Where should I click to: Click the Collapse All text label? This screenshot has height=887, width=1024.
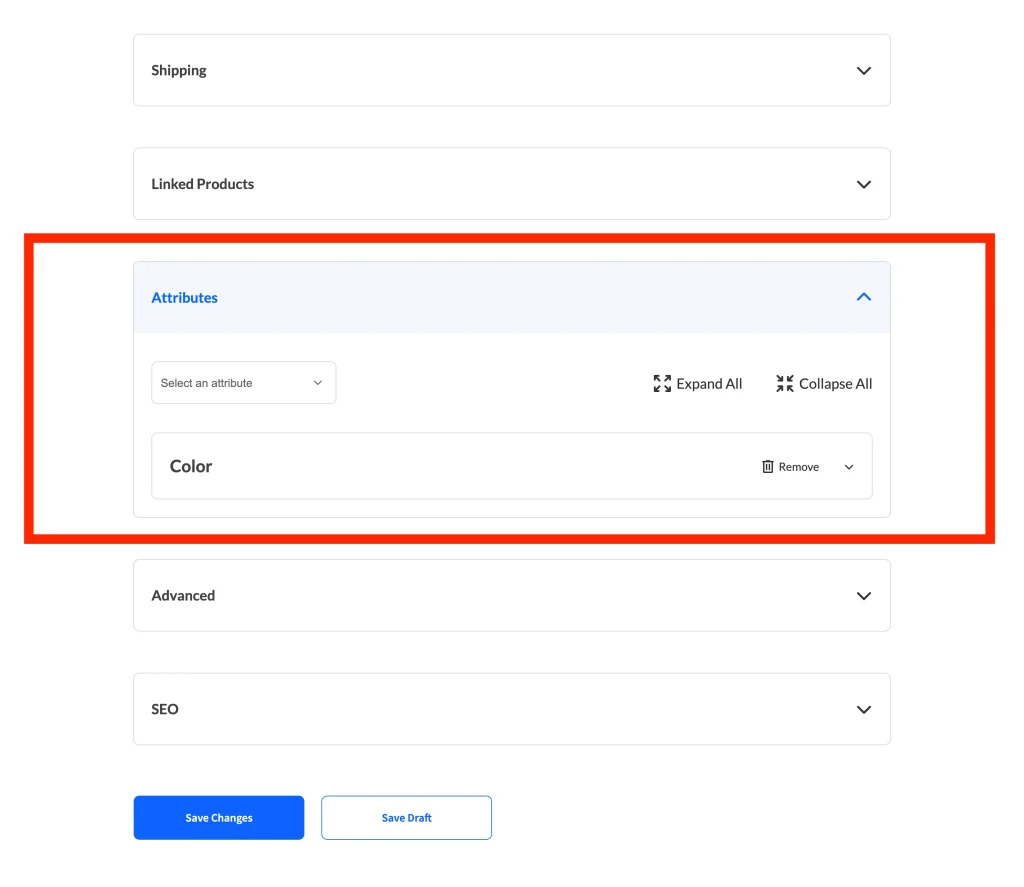(835, 384)
